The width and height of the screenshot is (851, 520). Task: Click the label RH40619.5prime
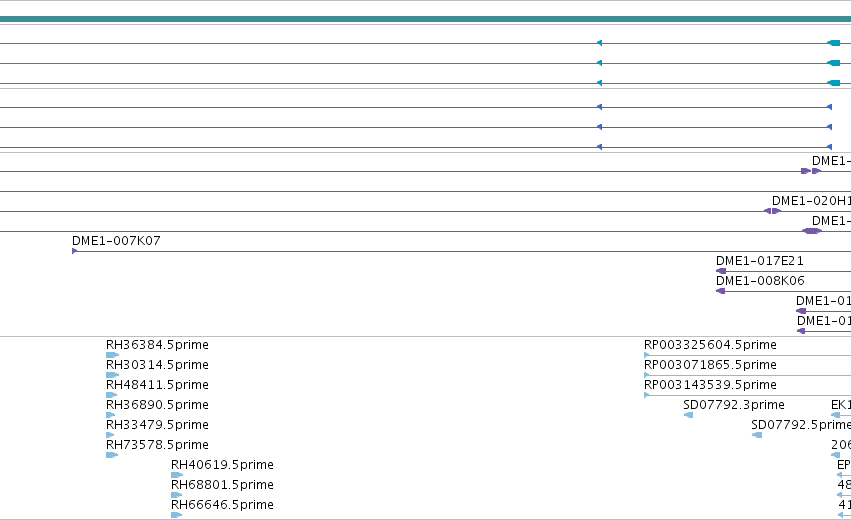point(223,465)
